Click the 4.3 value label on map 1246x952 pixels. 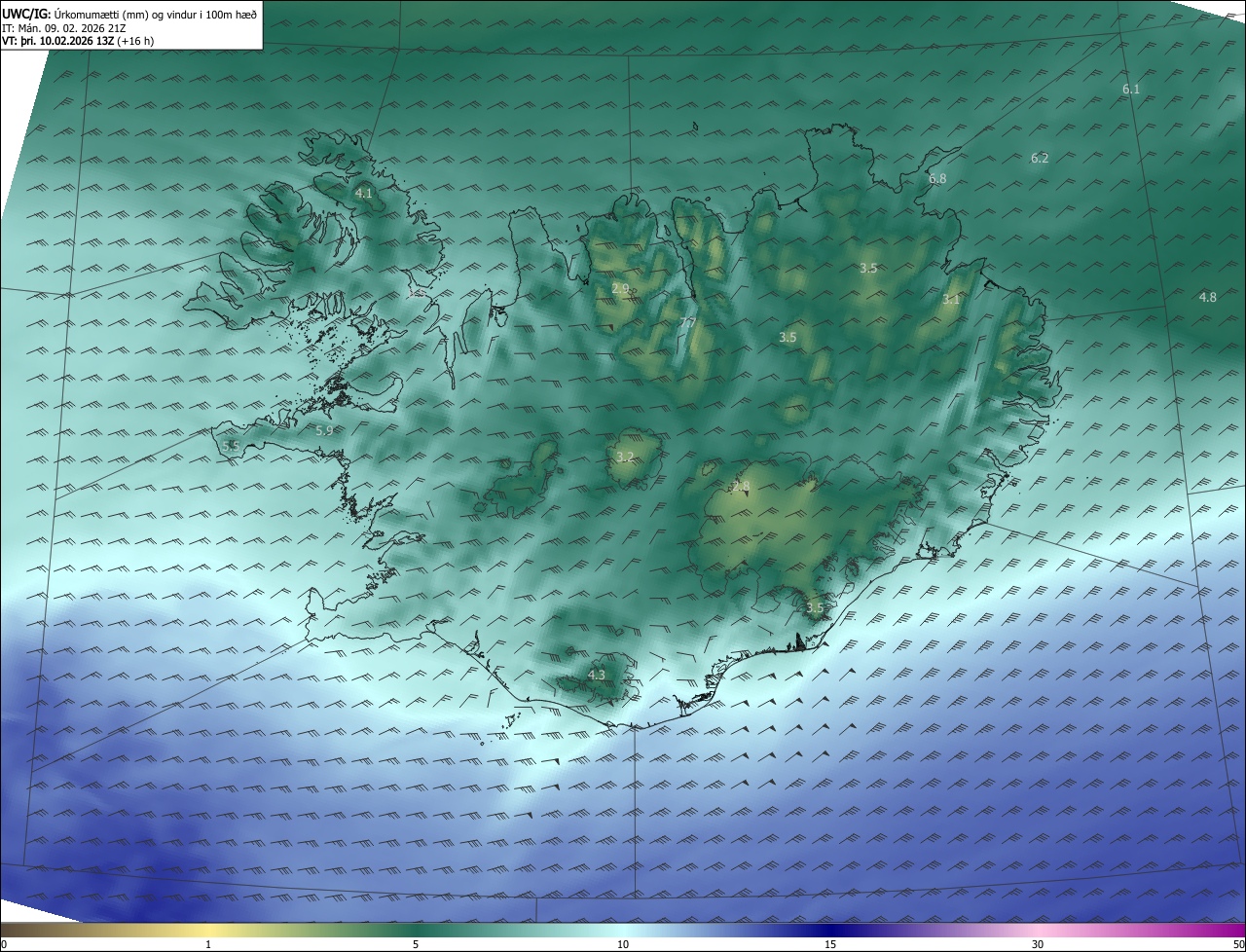tap(597, 675)
